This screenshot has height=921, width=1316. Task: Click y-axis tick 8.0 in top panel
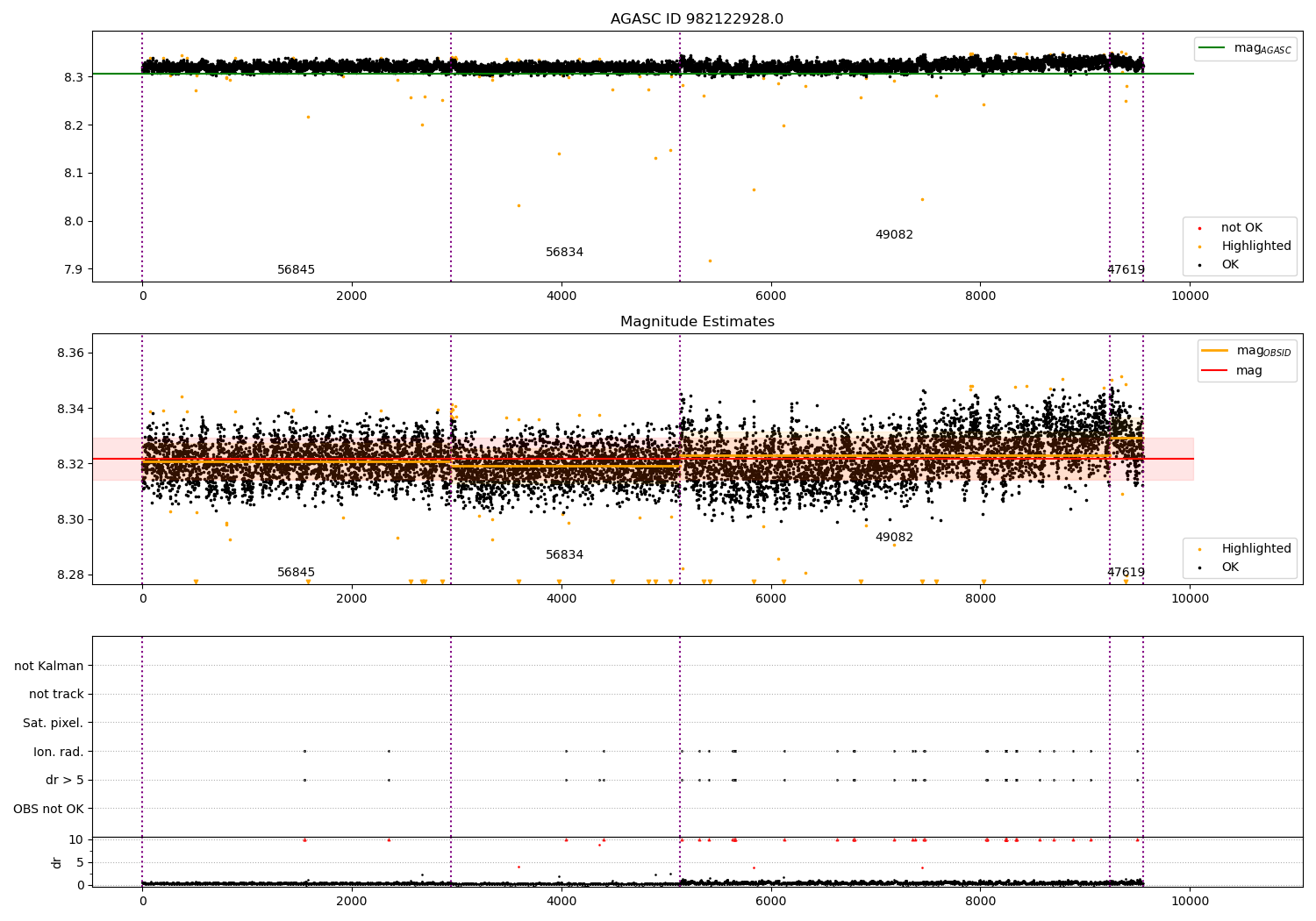[x=74, y=222]
